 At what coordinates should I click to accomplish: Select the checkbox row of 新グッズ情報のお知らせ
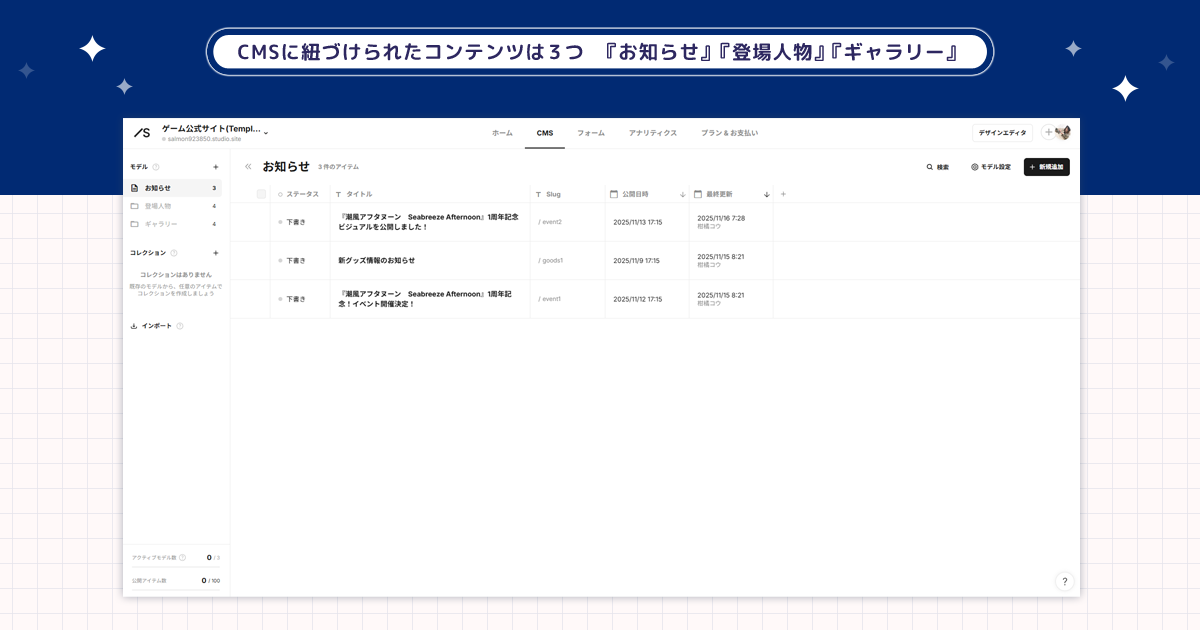click(x=262, y=260)
